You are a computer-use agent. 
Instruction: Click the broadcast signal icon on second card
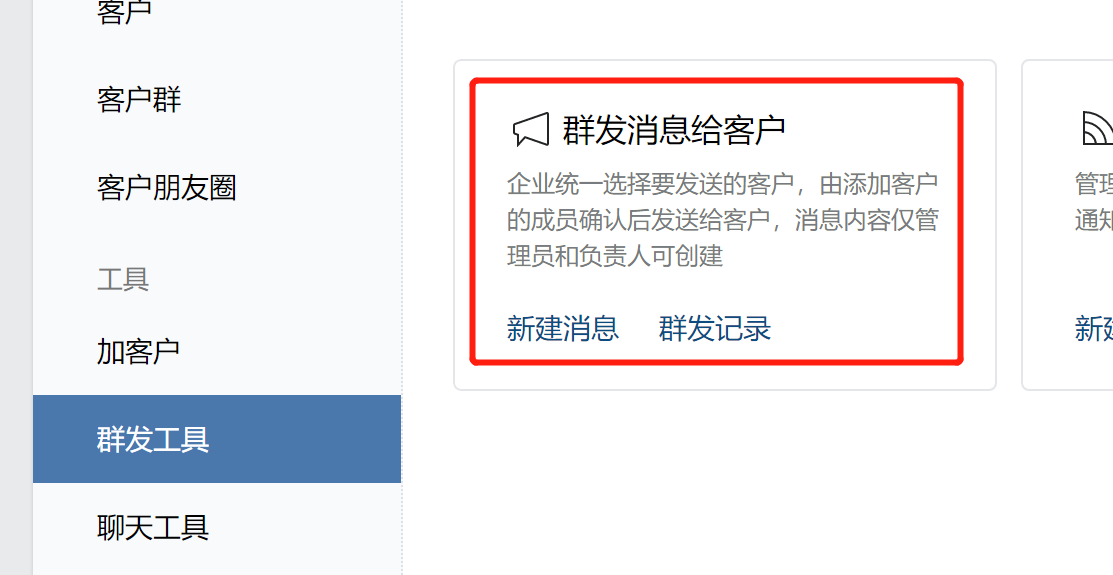coord(1097,128)
